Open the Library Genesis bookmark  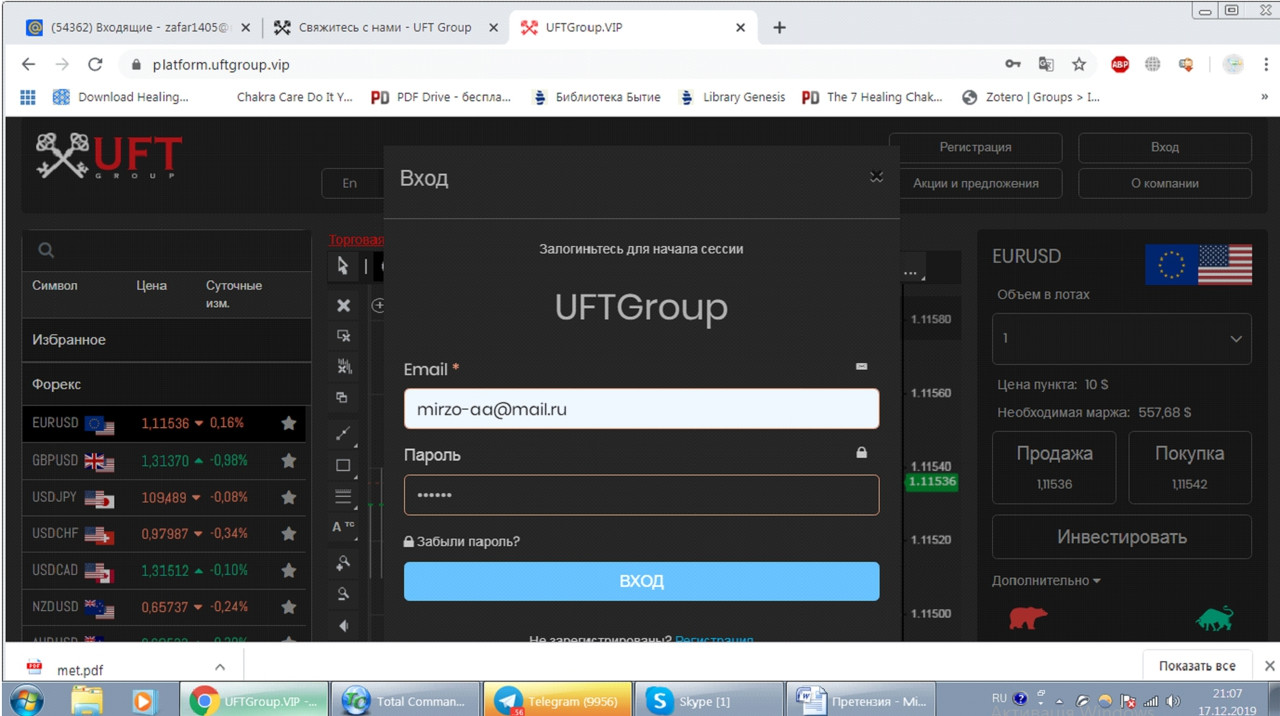(732, 97)
